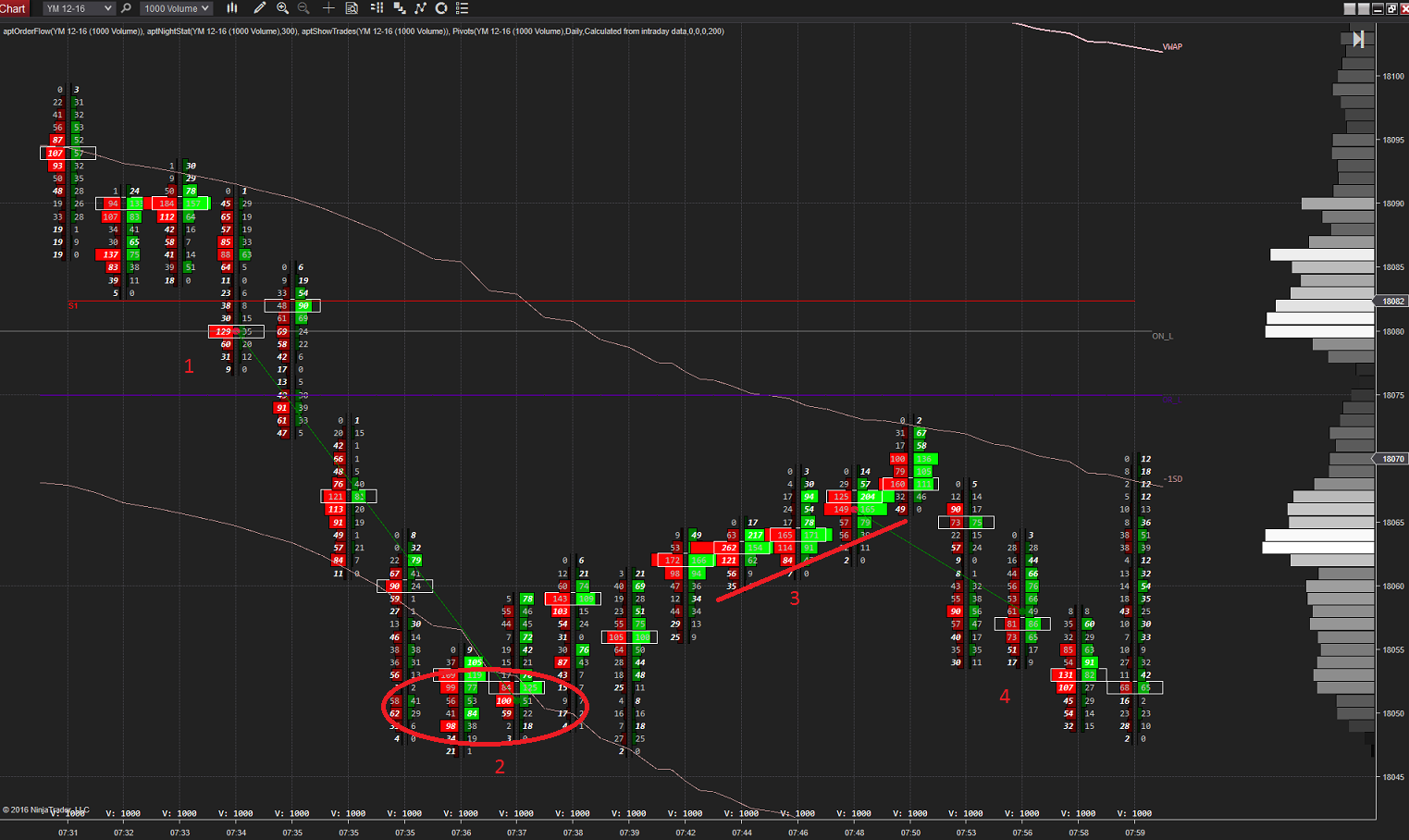Click the -1SD band label

(x=1173, y=478)
